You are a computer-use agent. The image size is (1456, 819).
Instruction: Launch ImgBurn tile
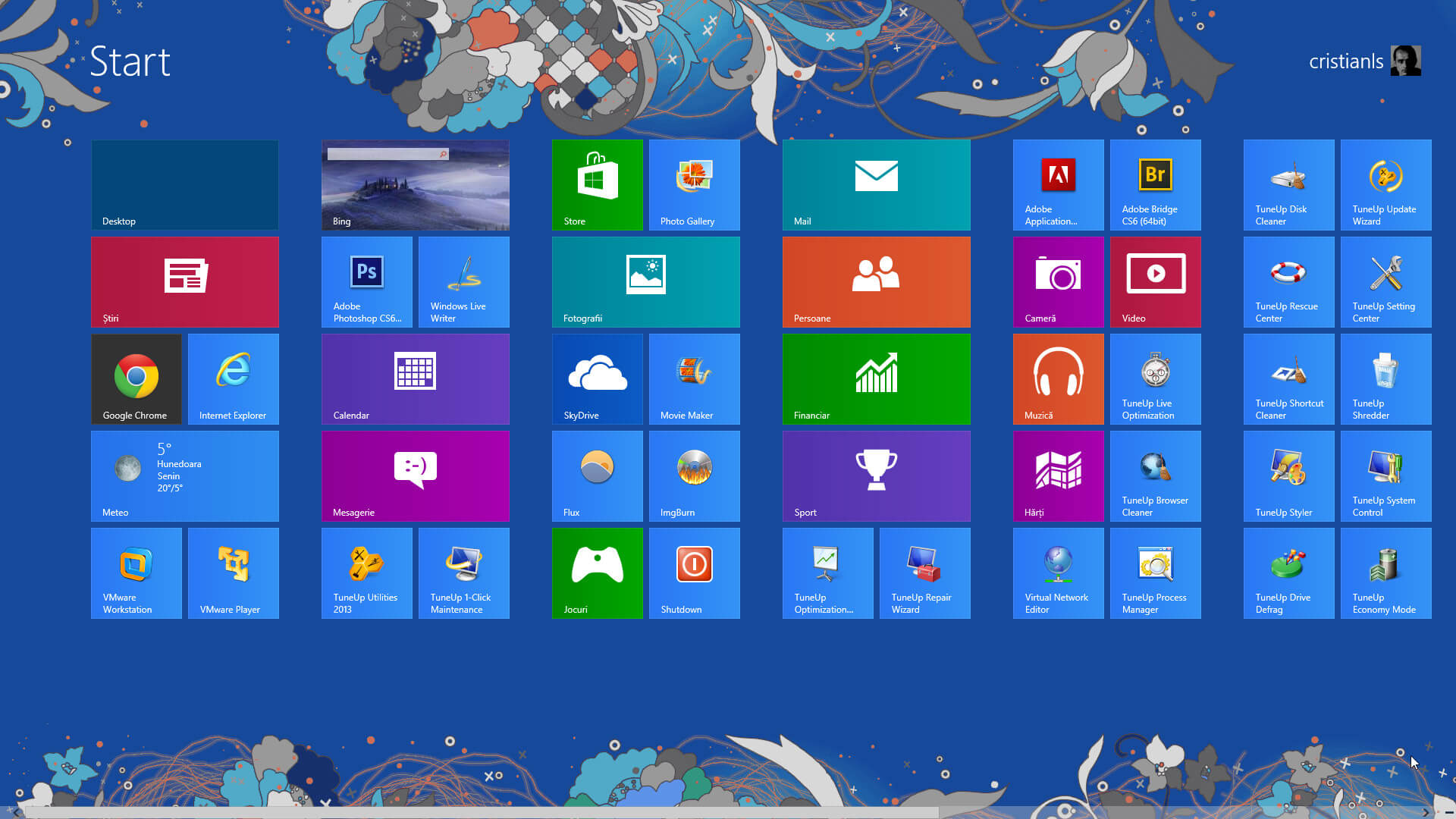click(694, 475)
